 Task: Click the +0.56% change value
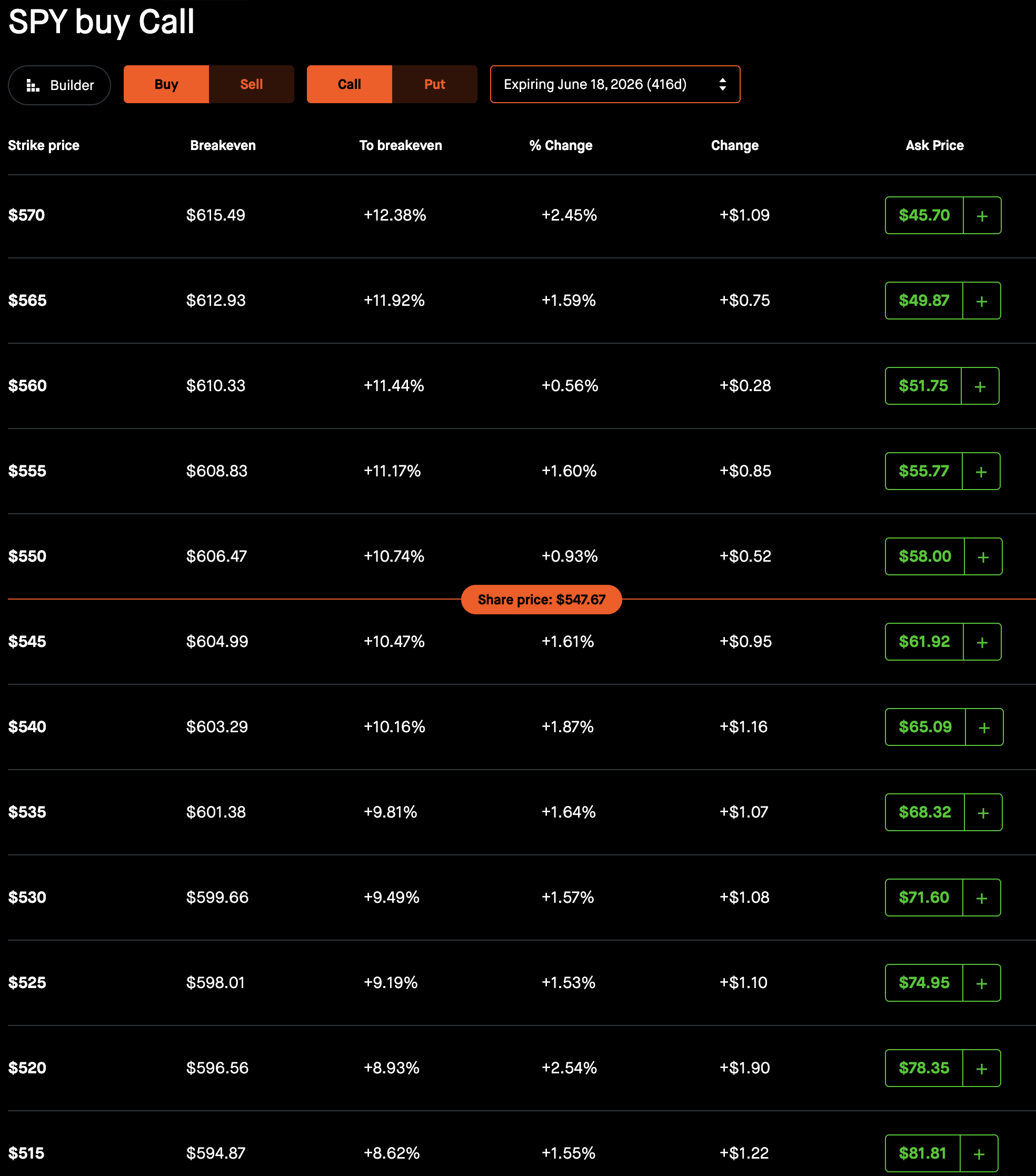pos(570,386)
